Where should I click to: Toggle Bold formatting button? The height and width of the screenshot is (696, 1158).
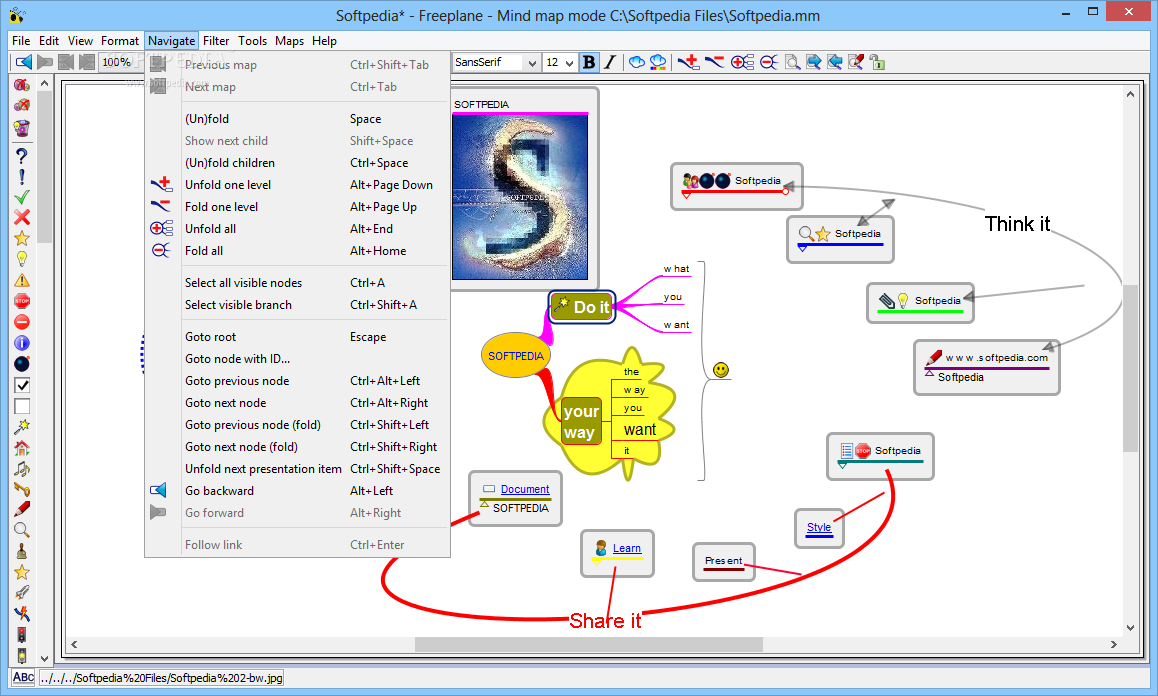click(589, 63)
